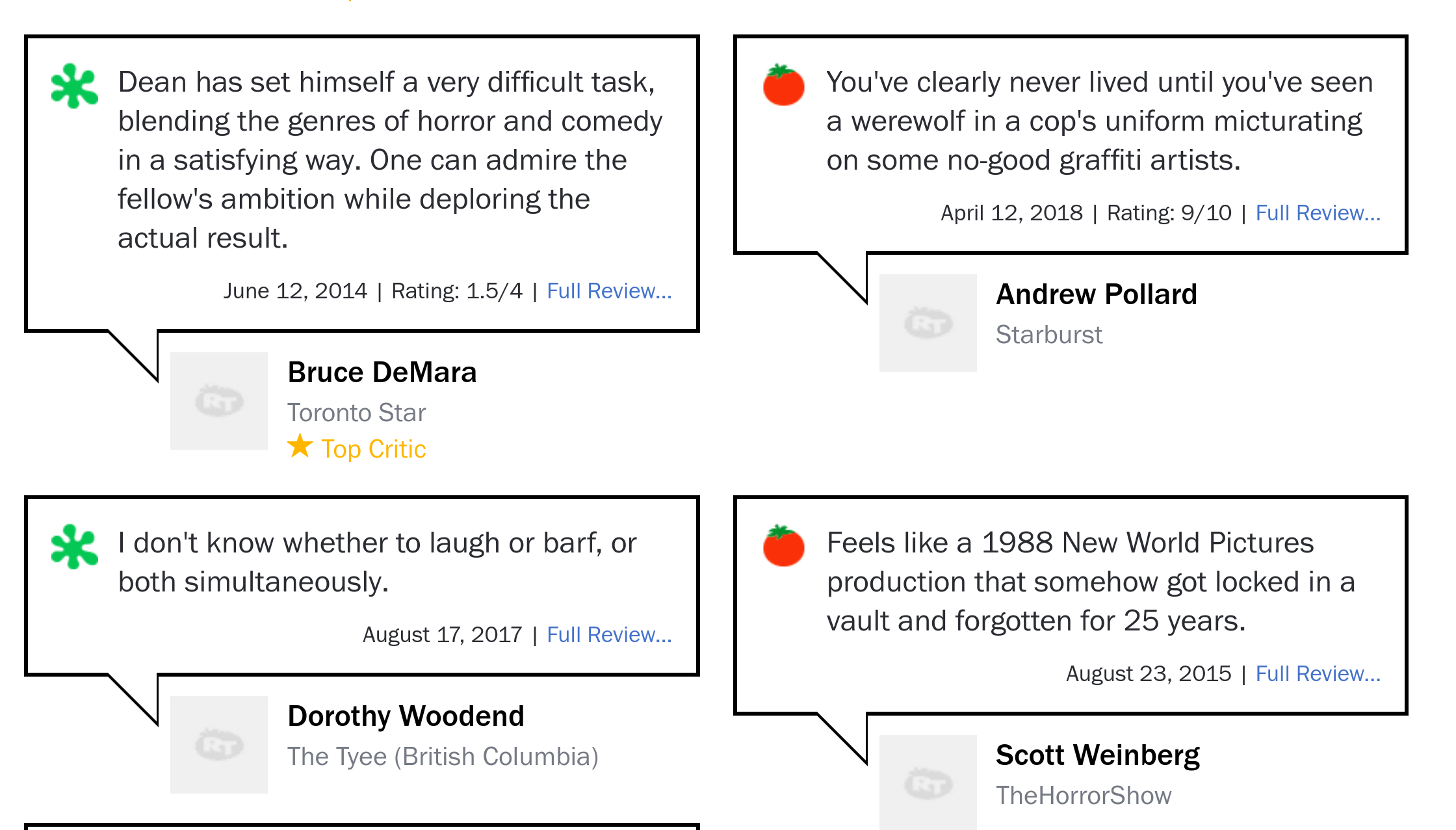
Task: Open Andrew Pollard's avatar placeholder
Action: click(x=928, y=323)
